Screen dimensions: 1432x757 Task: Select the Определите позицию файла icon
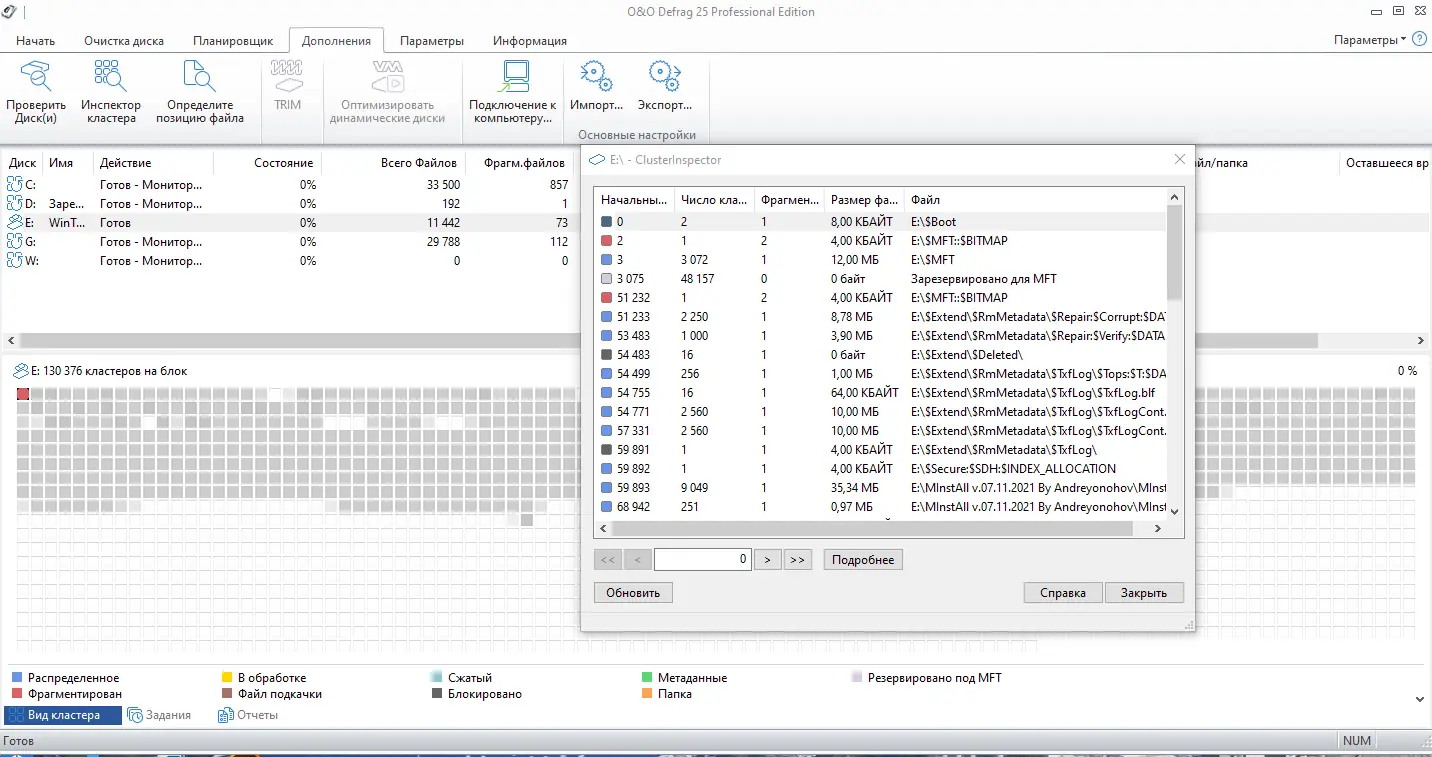(200, 77)
